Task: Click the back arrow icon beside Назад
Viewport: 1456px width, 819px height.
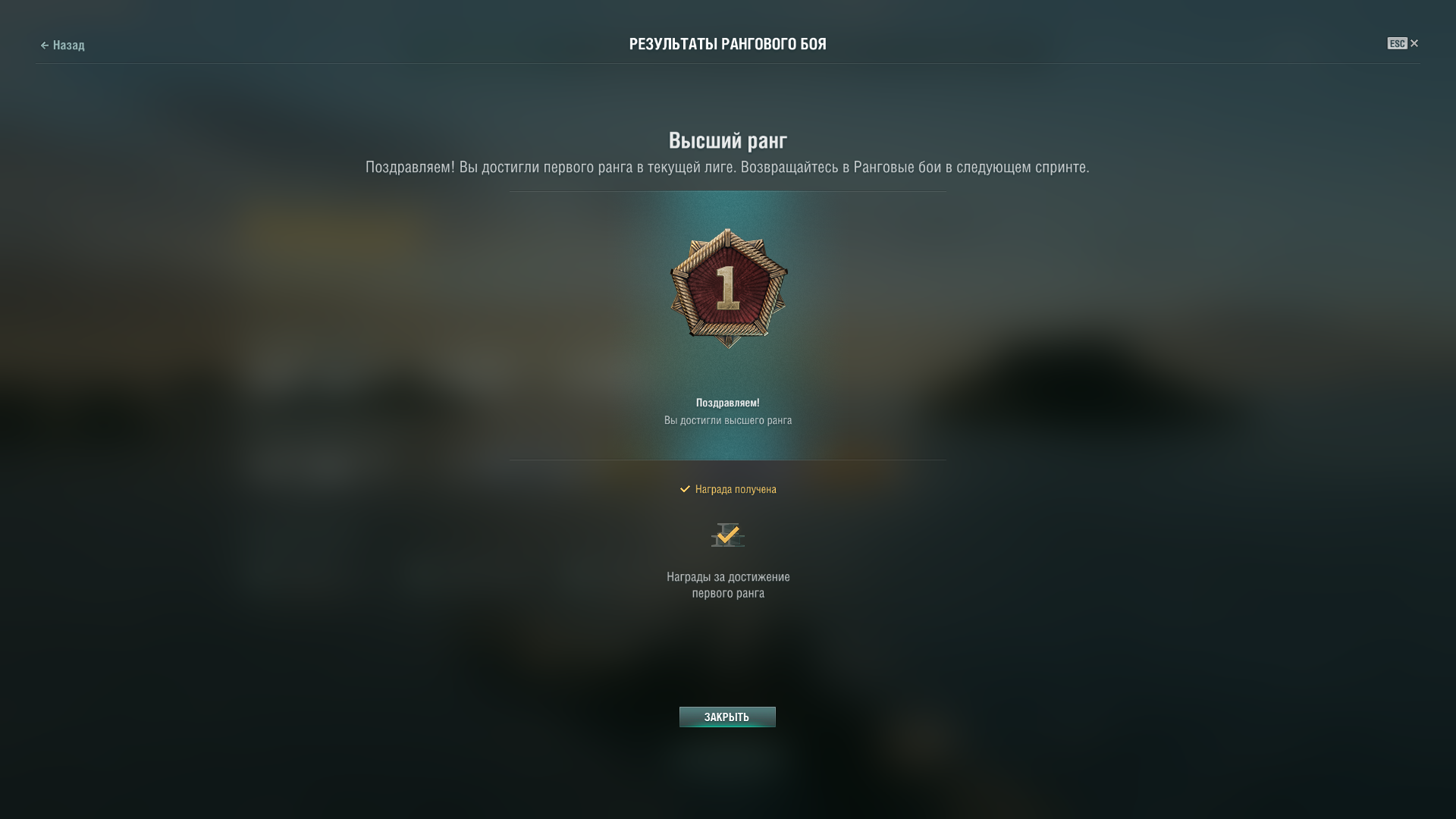Action: pos(45,45)
